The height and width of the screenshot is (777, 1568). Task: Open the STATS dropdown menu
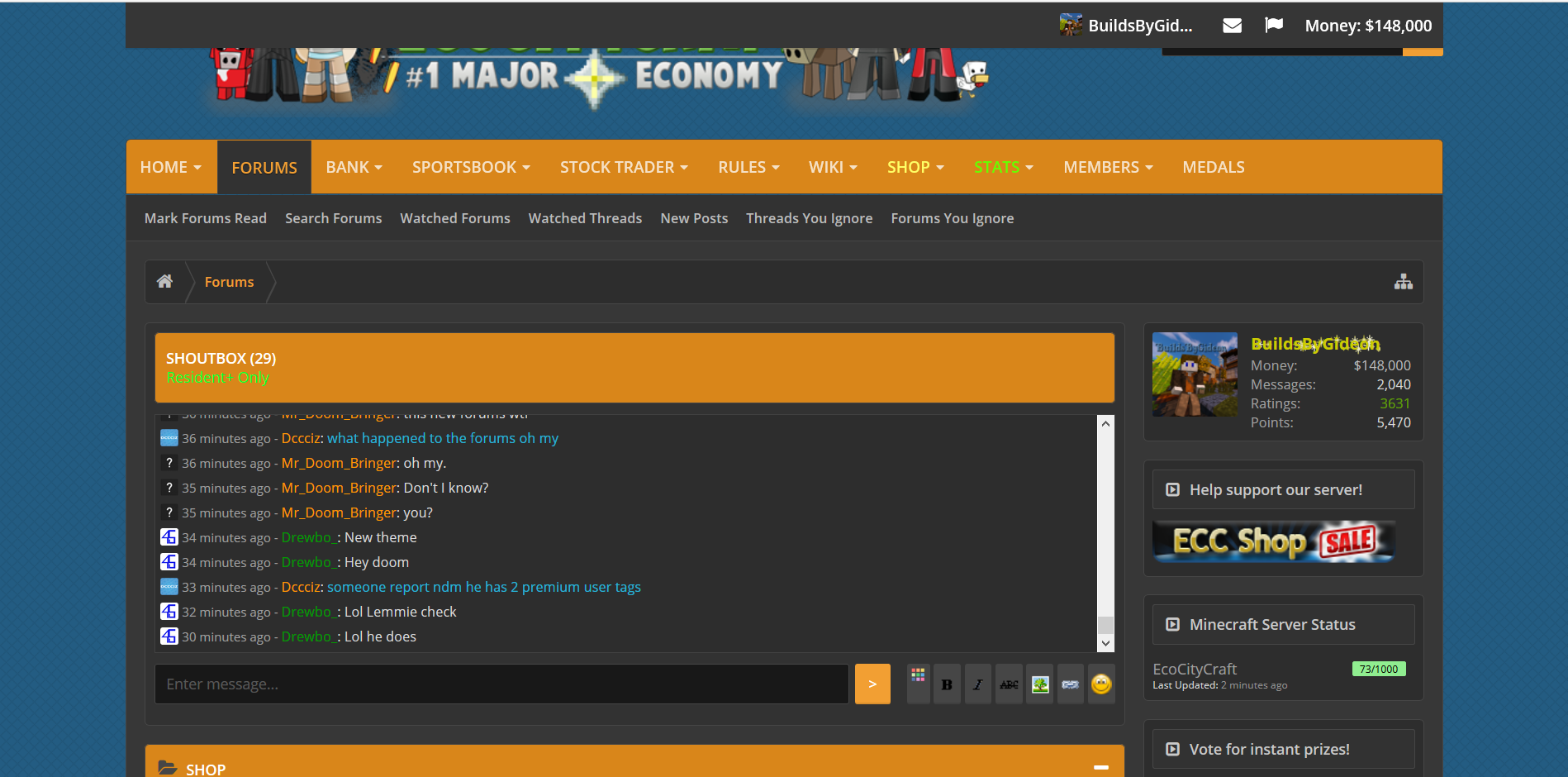tap(1004, 167)
